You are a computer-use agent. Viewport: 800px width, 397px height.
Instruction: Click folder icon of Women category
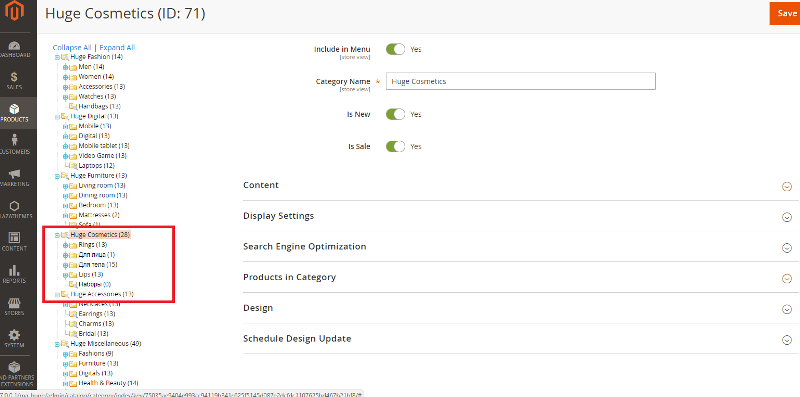tap(73, 77)
